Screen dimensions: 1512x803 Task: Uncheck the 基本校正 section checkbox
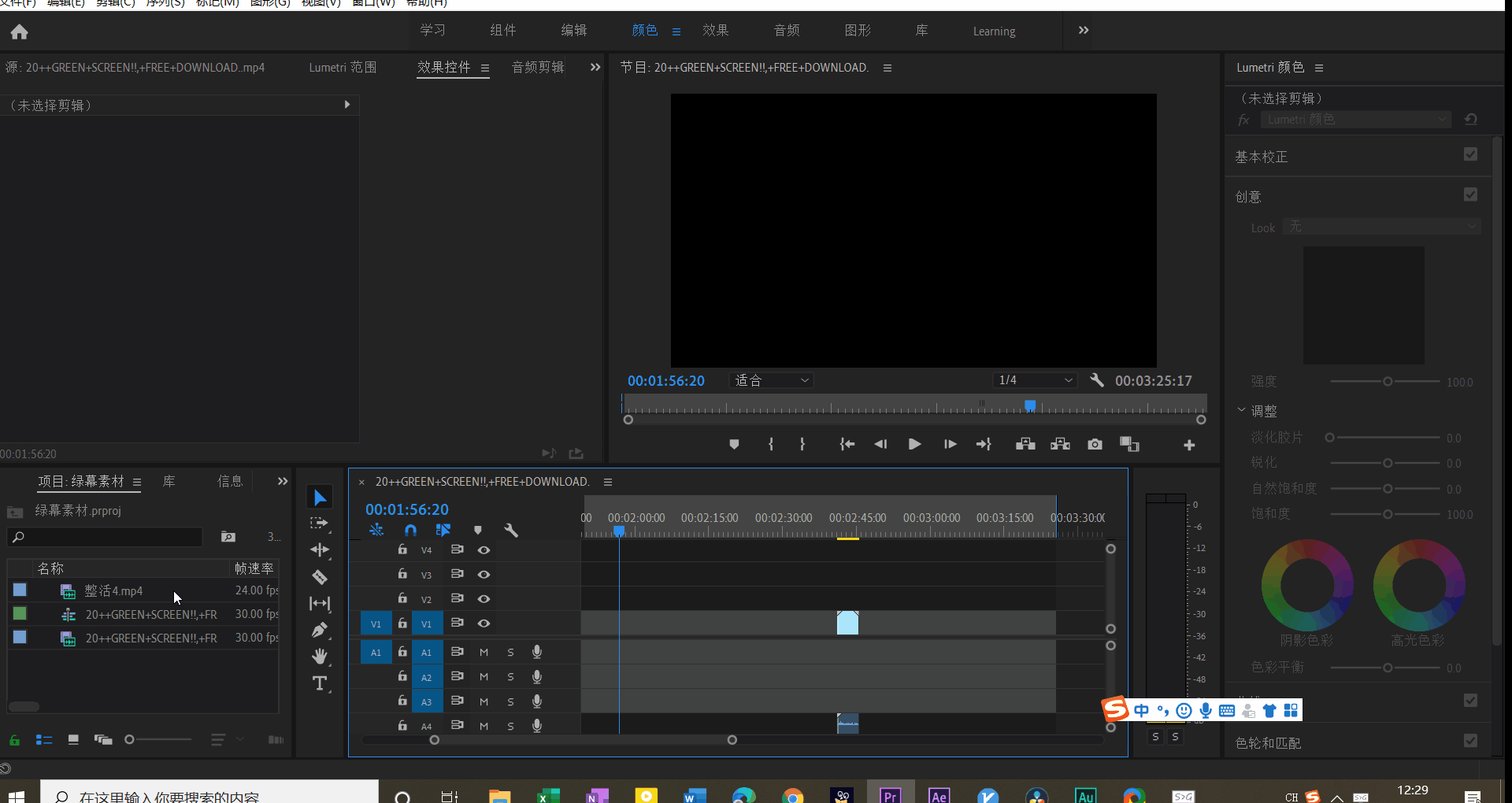click(x=1470, y=154)
